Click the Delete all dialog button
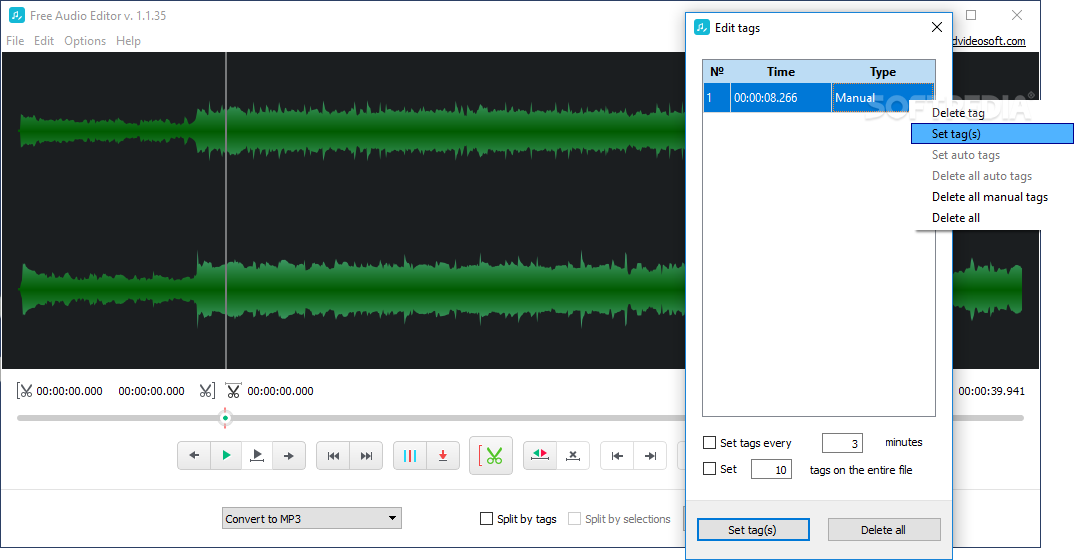This screenshot has width=1076, height=560. pos(884,530)
